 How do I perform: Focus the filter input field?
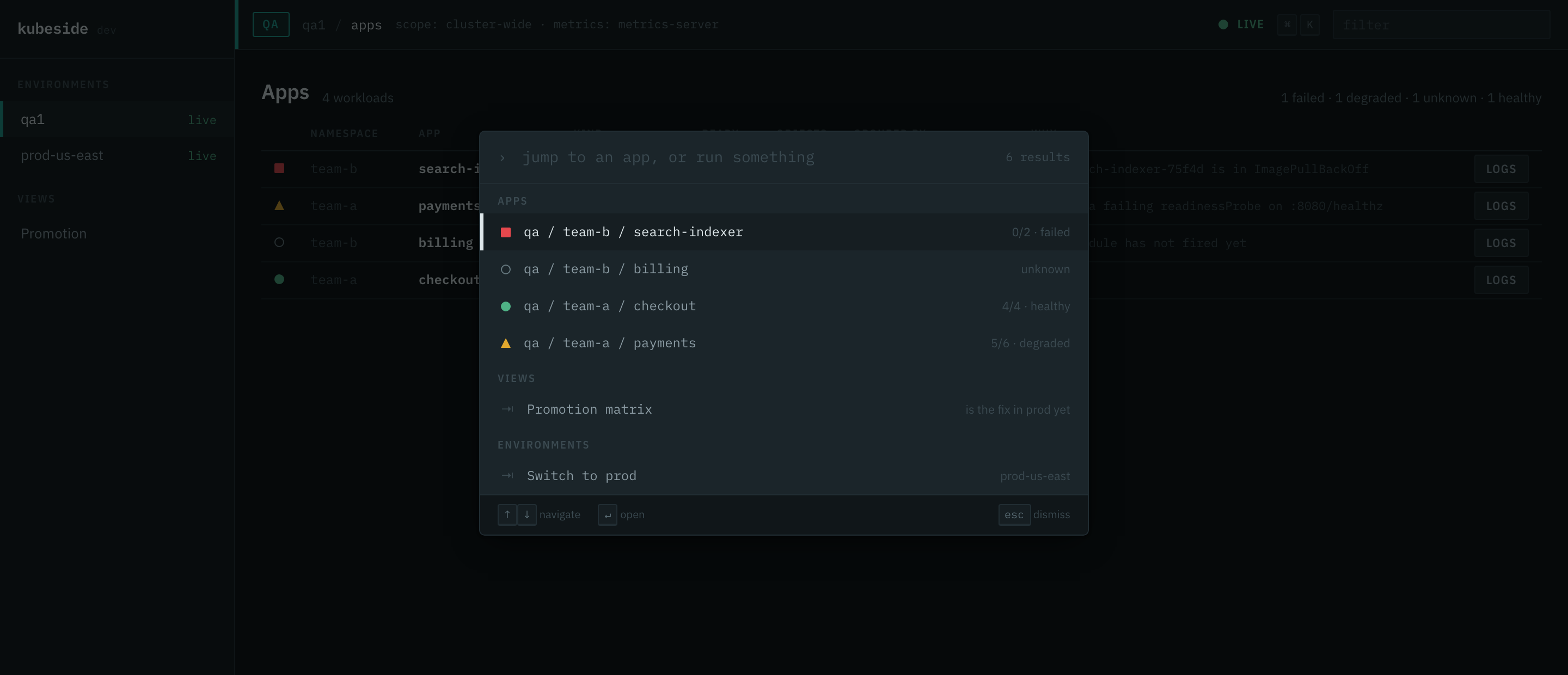[x=1441, y=24]
